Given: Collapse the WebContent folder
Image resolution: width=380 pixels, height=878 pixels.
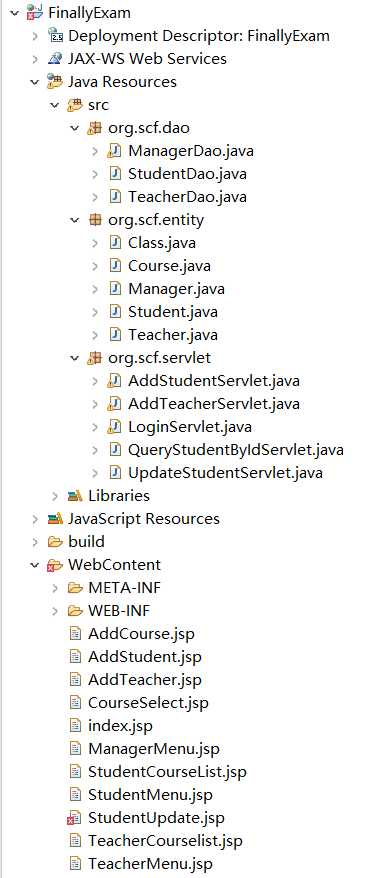Looking at the screenshot, I should pos(35,565).
